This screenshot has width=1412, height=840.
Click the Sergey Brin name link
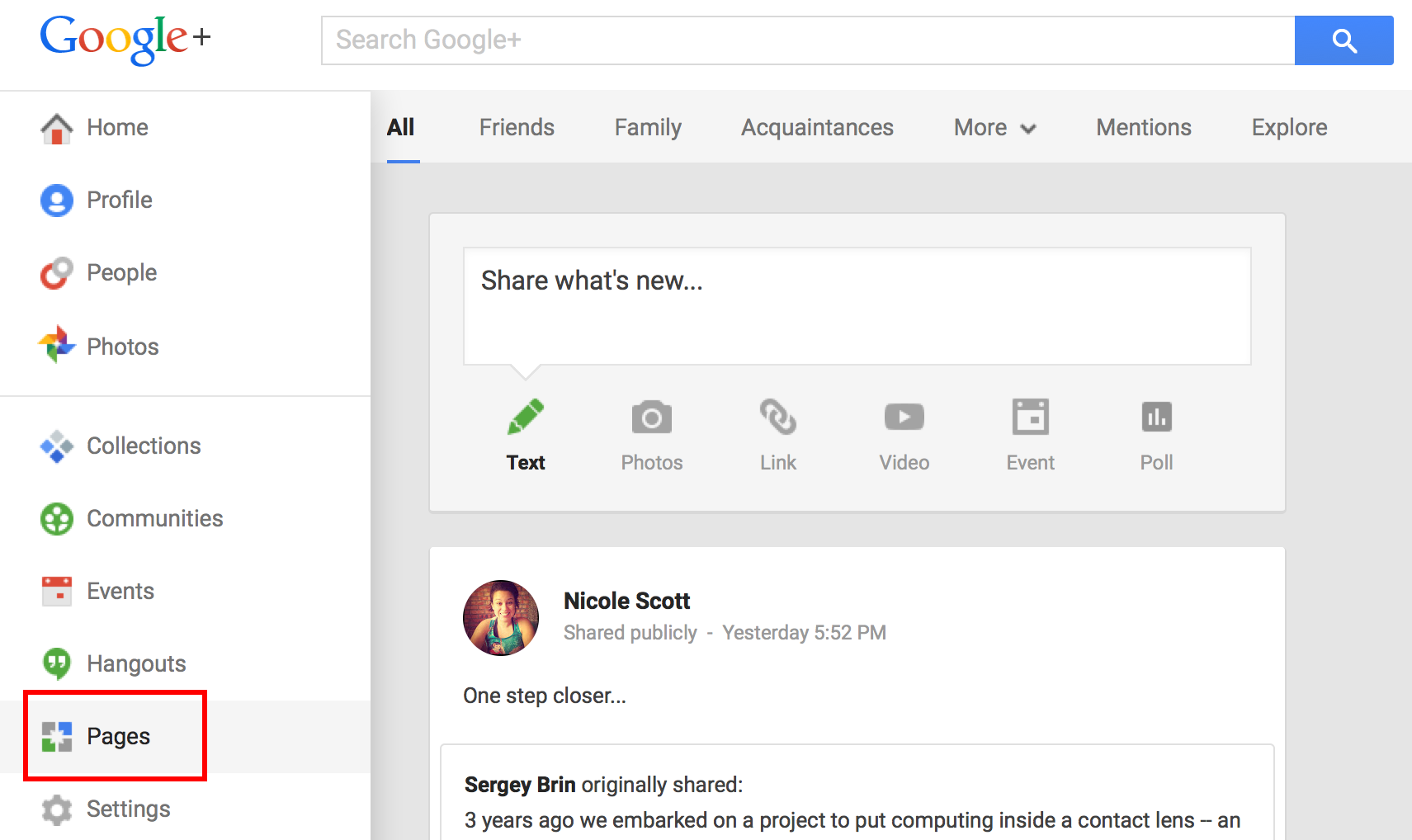[x=520, y=785]
